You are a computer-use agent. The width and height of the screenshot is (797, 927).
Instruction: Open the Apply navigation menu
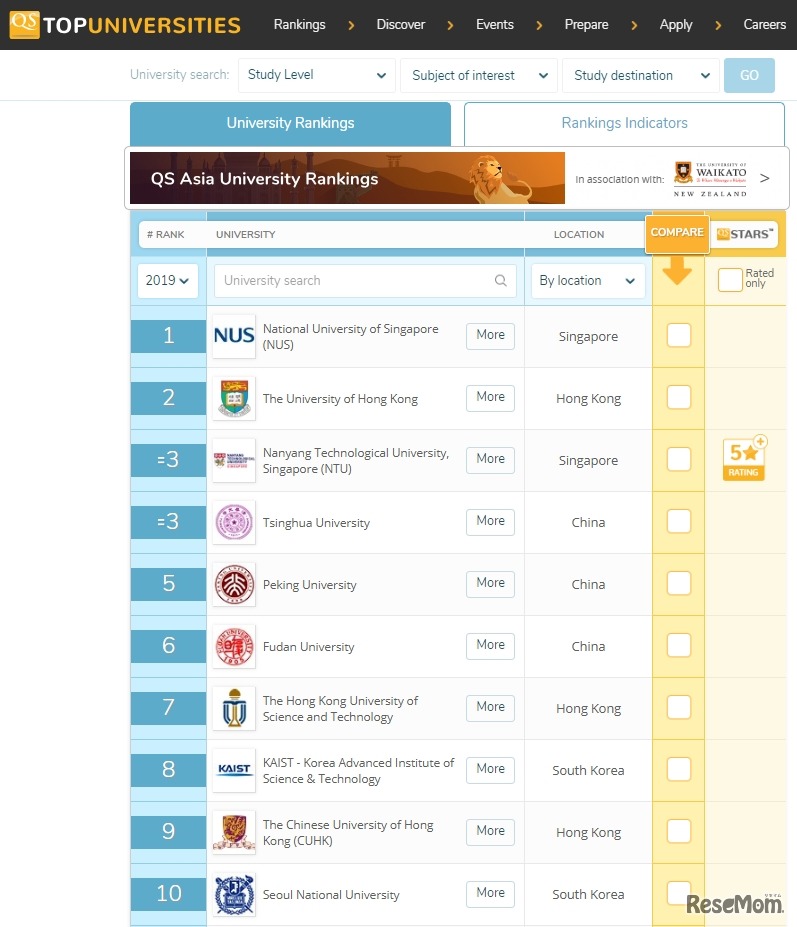[676, 25]
